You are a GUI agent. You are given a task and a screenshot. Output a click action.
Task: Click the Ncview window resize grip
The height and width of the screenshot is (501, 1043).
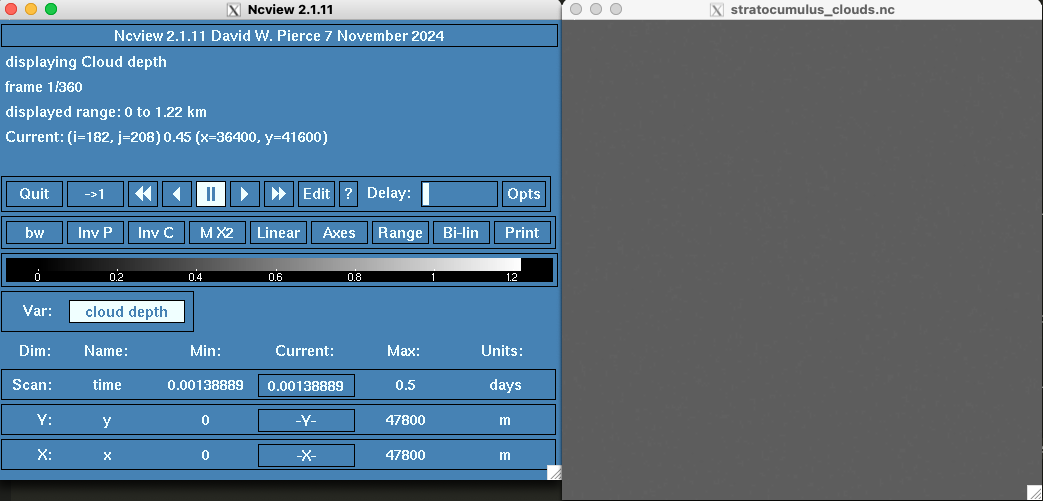point(553,472)
